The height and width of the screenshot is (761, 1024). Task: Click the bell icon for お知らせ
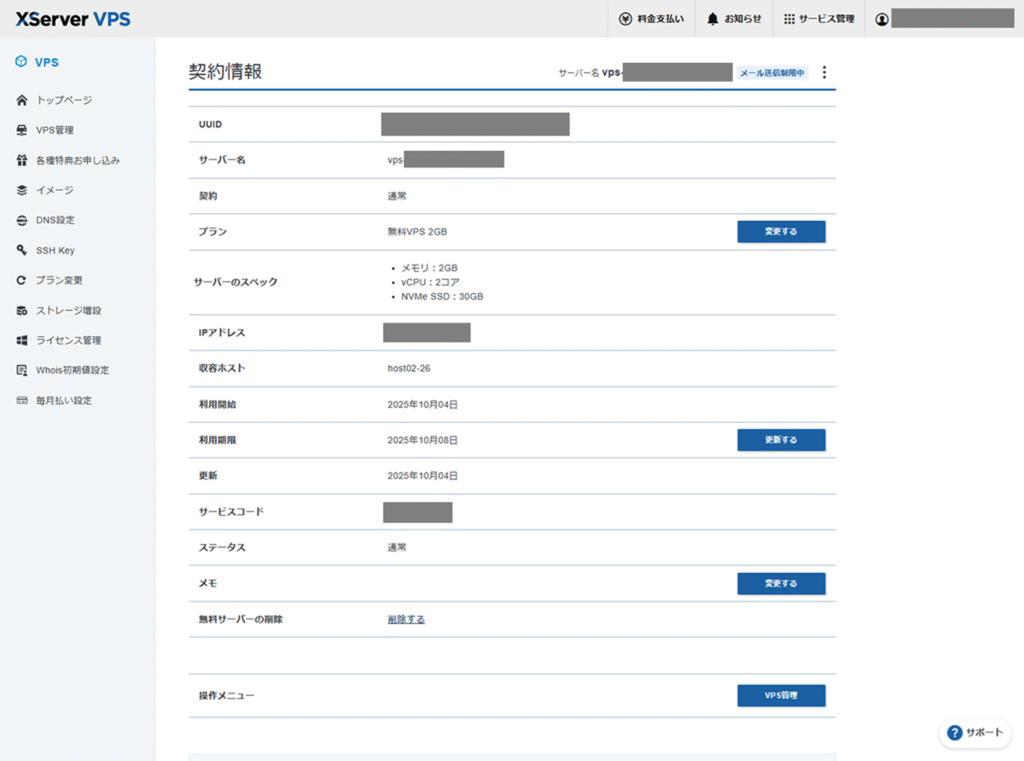712,19
